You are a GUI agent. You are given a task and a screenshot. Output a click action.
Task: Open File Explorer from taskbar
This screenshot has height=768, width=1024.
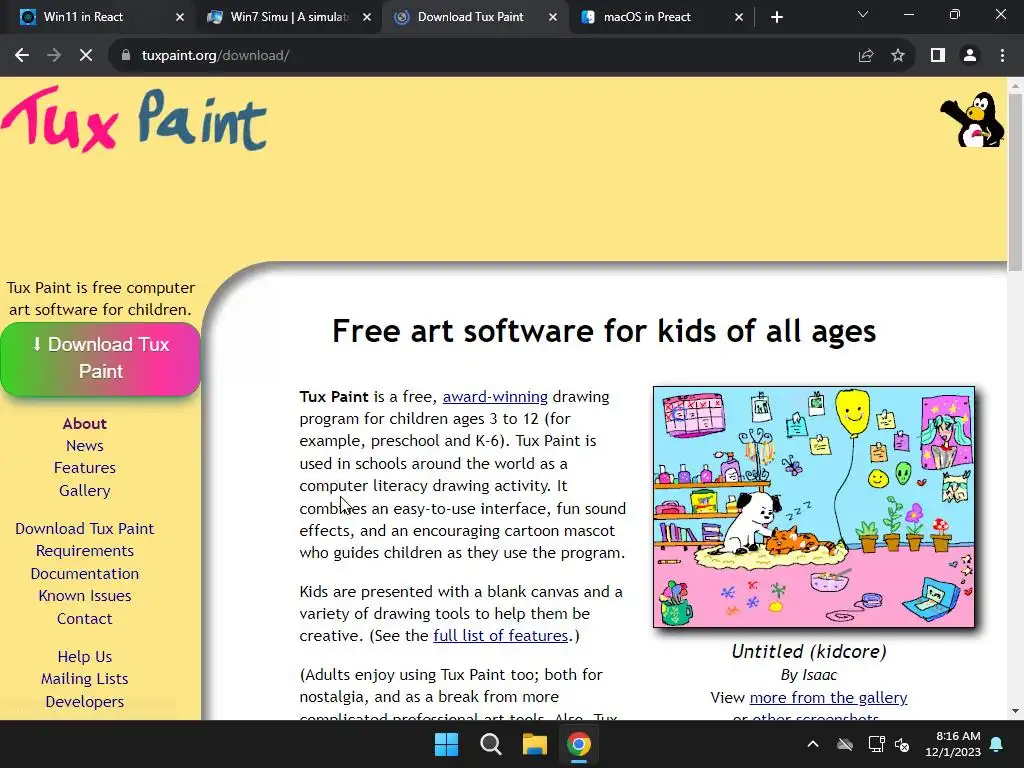[534, 744]
